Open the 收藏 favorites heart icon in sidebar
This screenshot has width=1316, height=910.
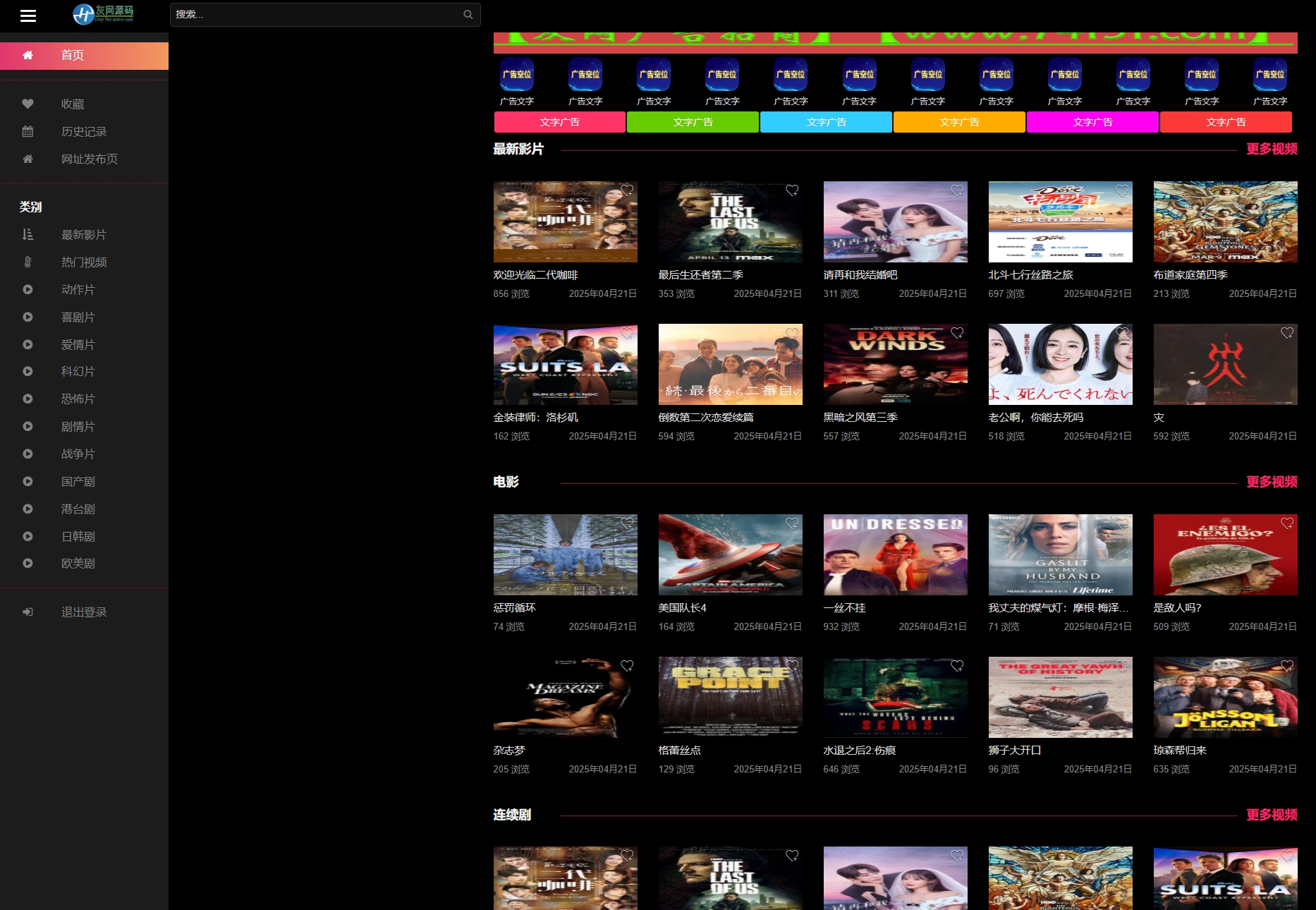pos(28,104)
